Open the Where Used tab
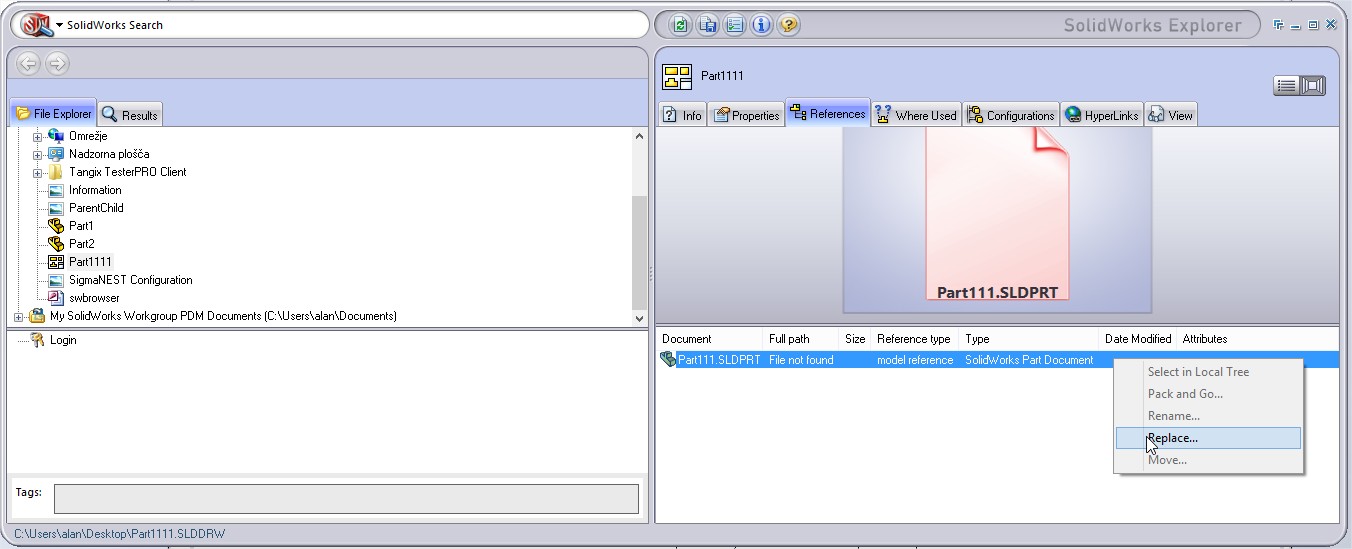 (916, 115)
